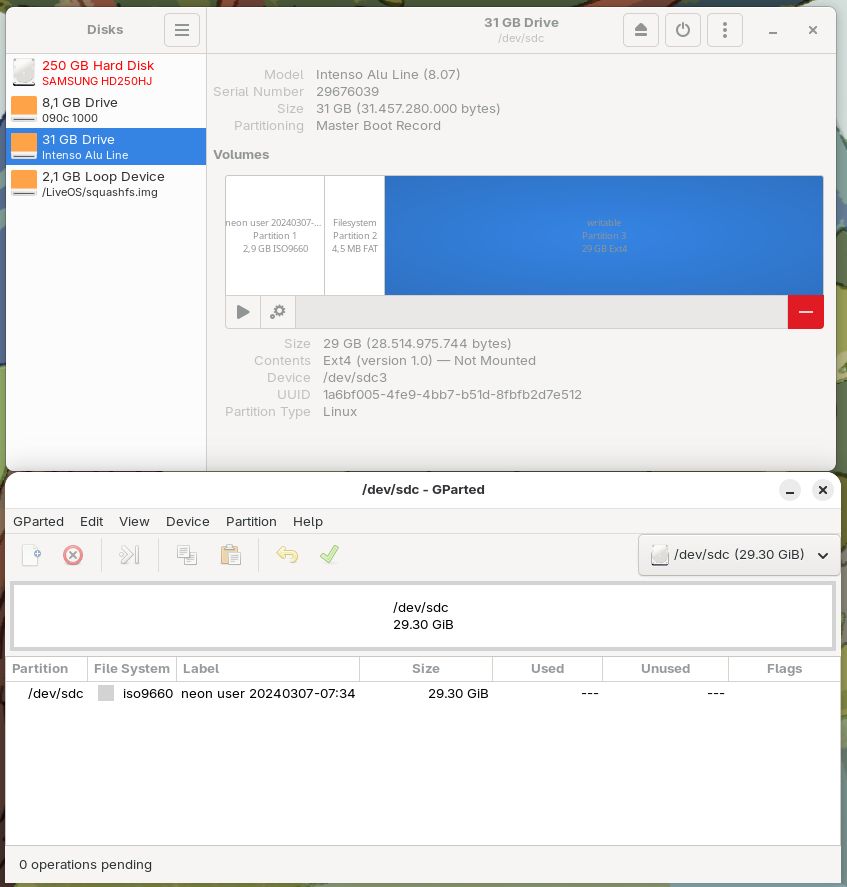The height and width of the screenshot is (887, 847).
Task: Select the 8,1 GB Drive
Action: [106, 110]
